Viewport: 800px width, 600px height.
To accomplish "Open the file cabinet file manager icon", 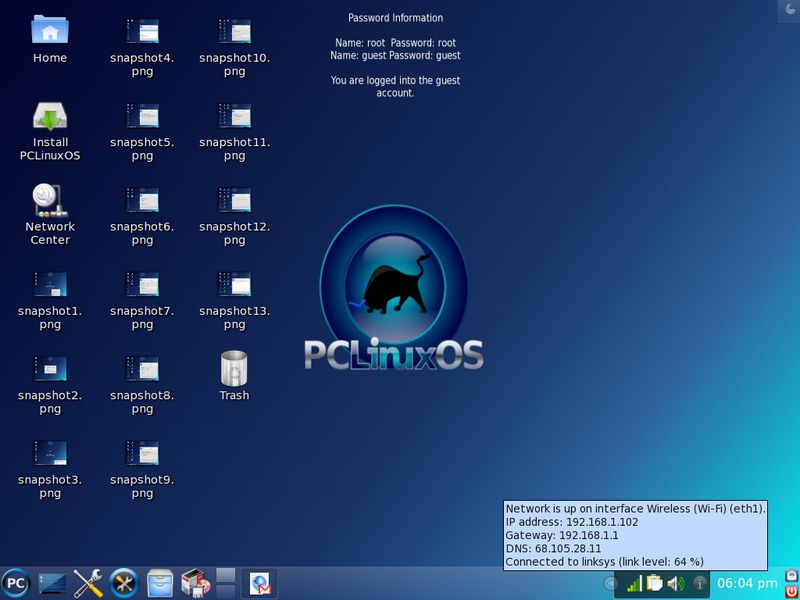I will click(x=160, y=583).
